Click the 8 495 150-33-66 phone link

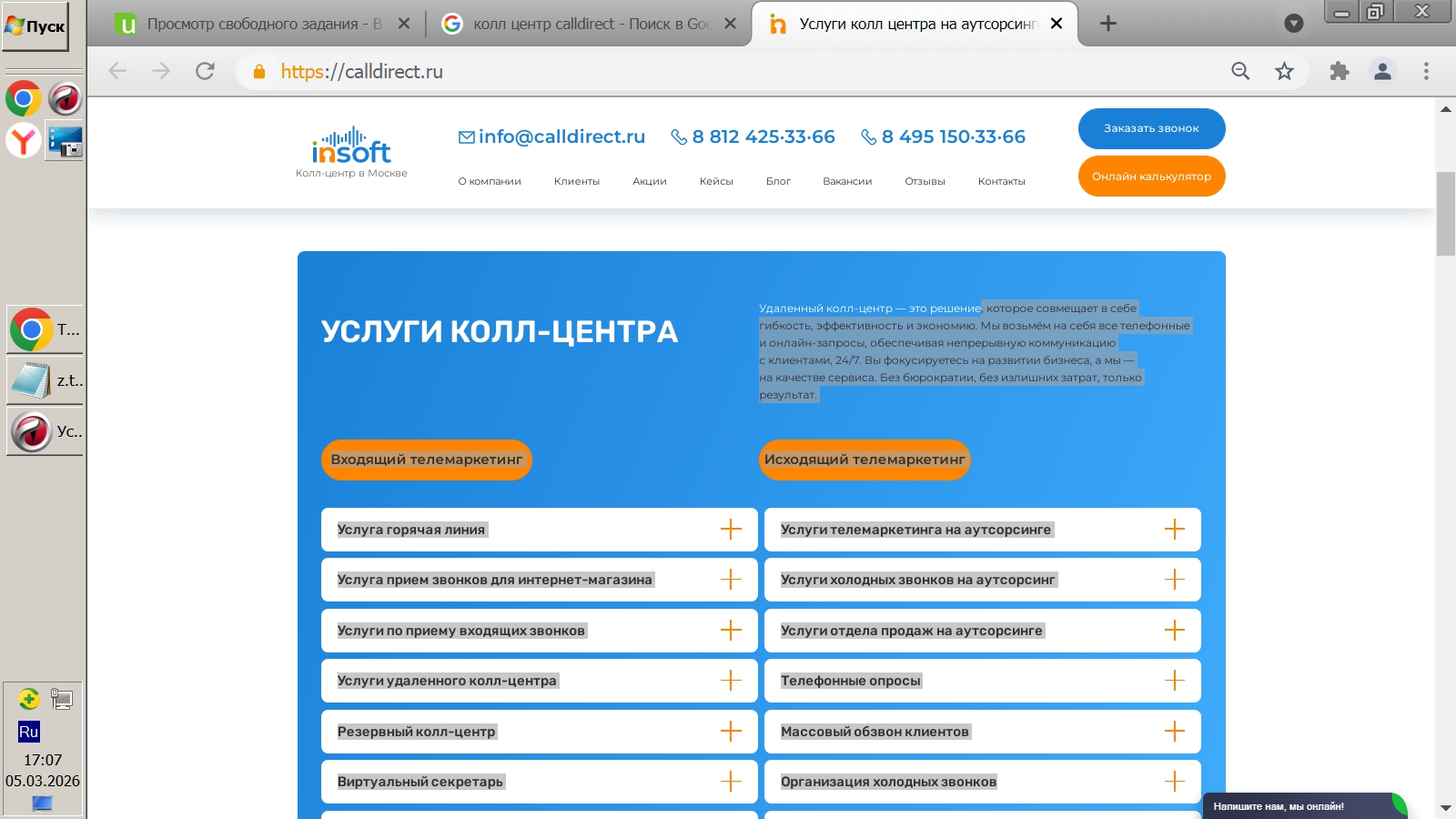(943, 136)
